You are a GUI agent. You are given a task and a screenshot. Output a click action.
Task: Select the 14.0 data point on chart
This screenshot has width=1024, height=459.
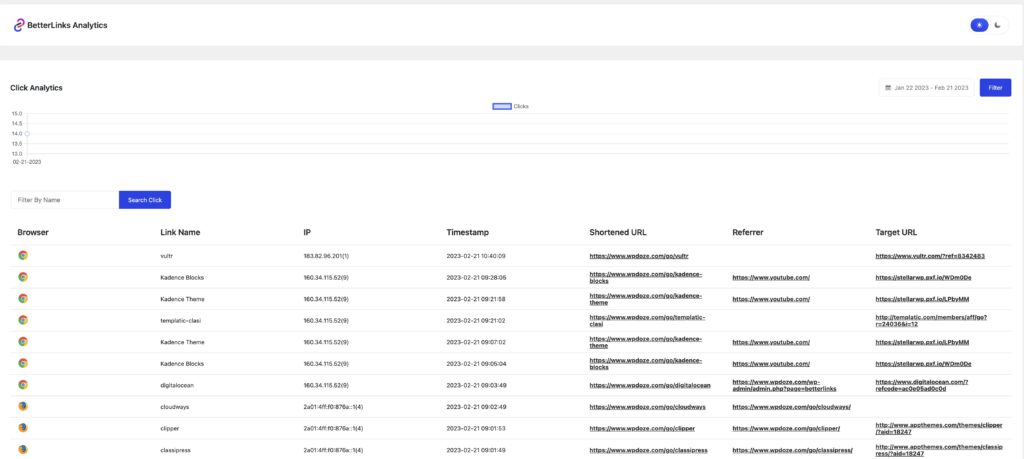[27, 134]
